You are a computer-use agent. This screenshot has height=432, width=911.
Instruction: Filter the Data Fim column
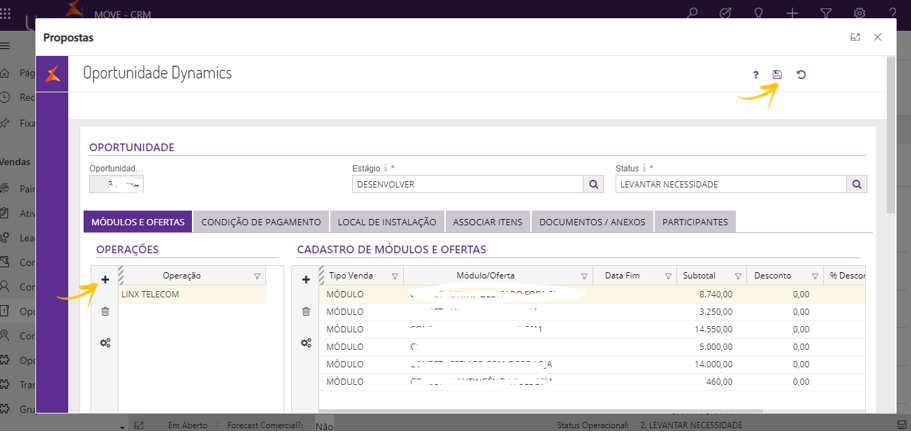point(668,276)
